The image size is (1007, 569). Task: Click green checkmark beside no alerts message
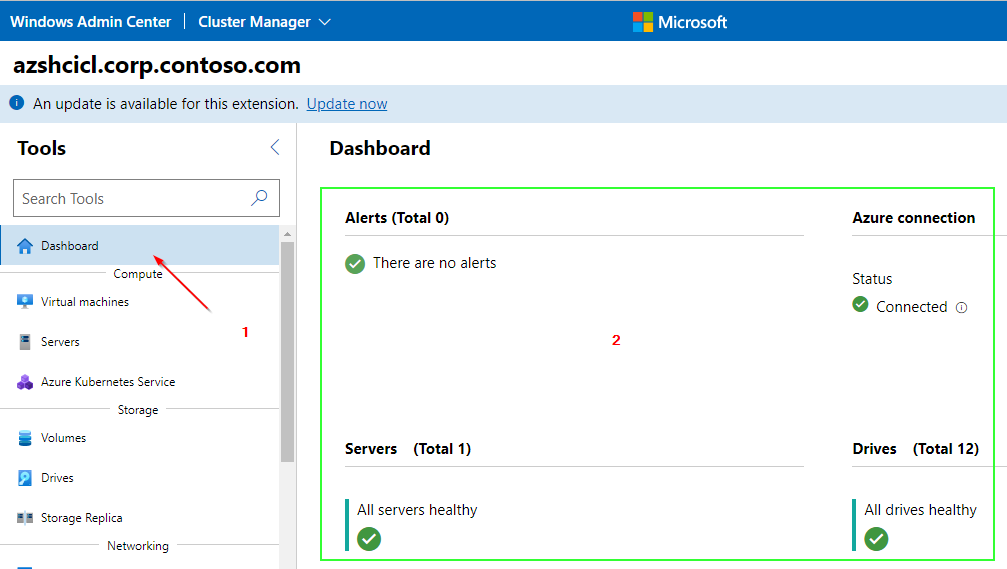[355, 263]
